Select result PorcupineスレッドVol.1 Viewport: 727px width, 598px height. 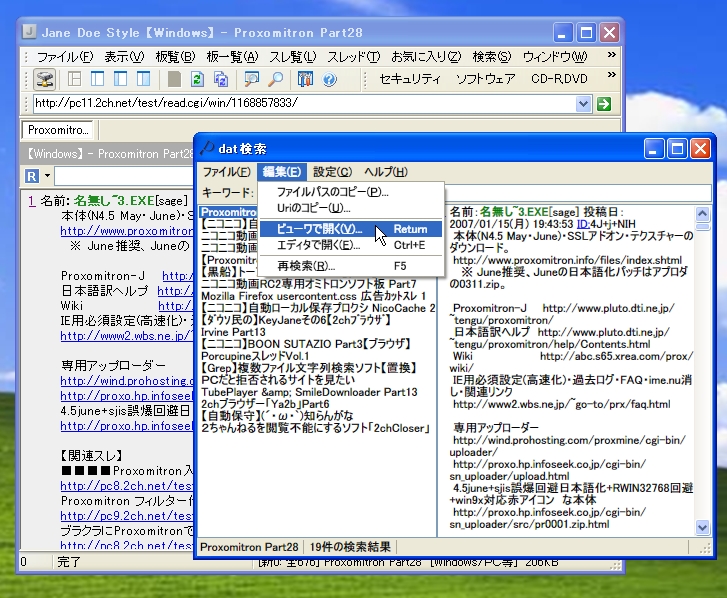[255, 356]
